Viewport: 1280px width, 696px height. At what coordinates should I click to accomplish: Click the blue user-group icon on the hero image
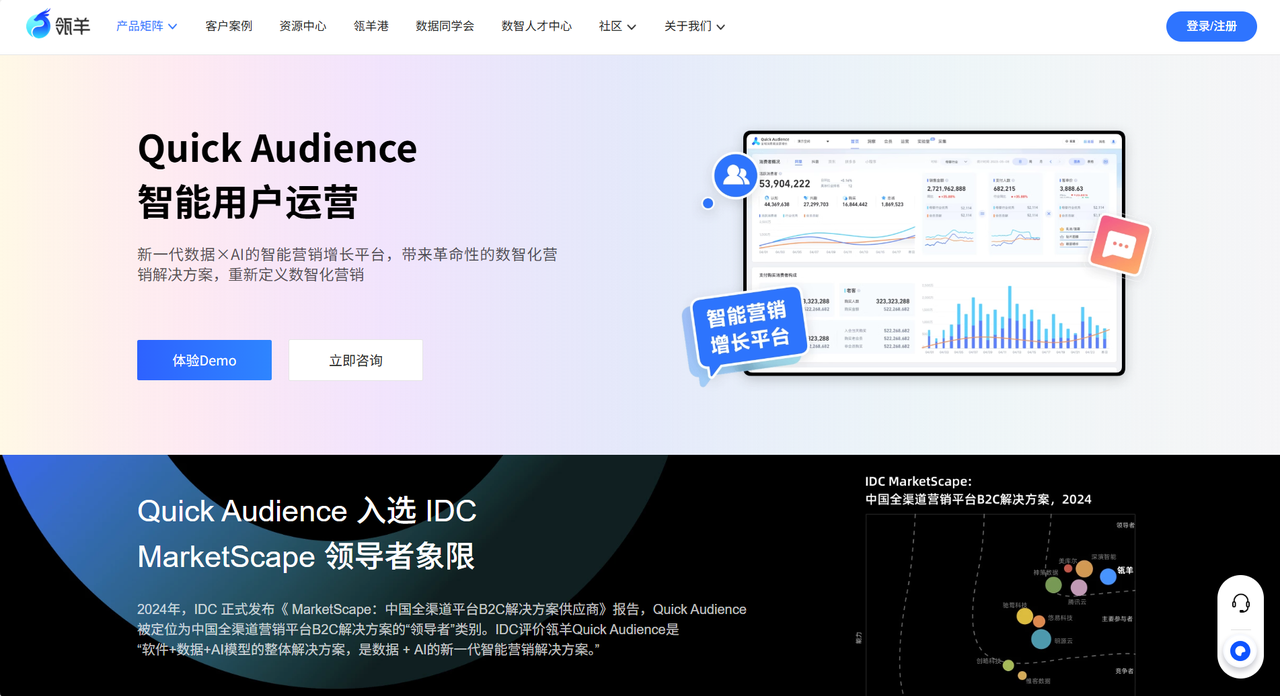tap(736, 175)
